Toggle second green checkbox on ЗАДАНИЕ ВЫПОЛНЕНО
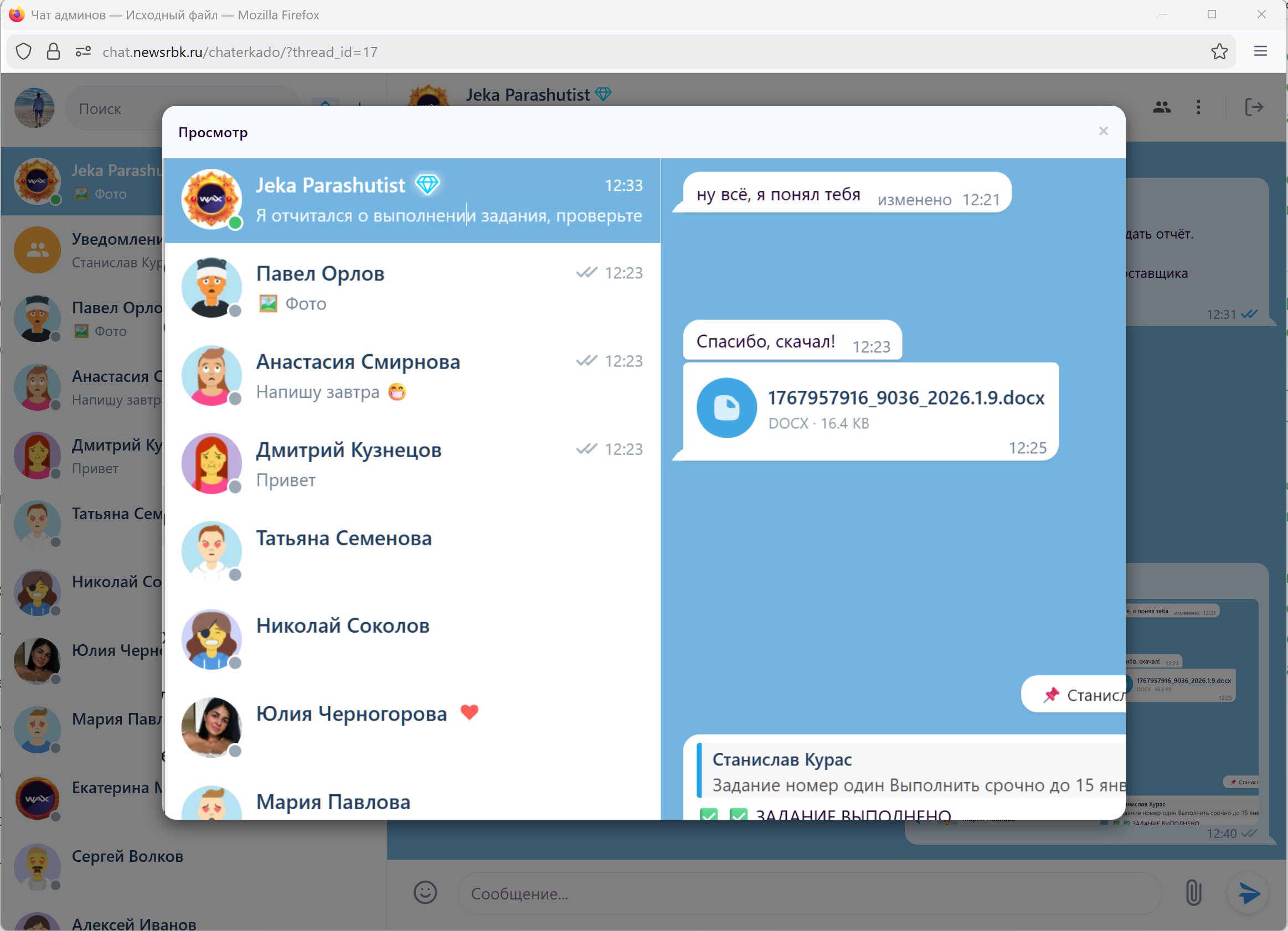 click(739, 815)
